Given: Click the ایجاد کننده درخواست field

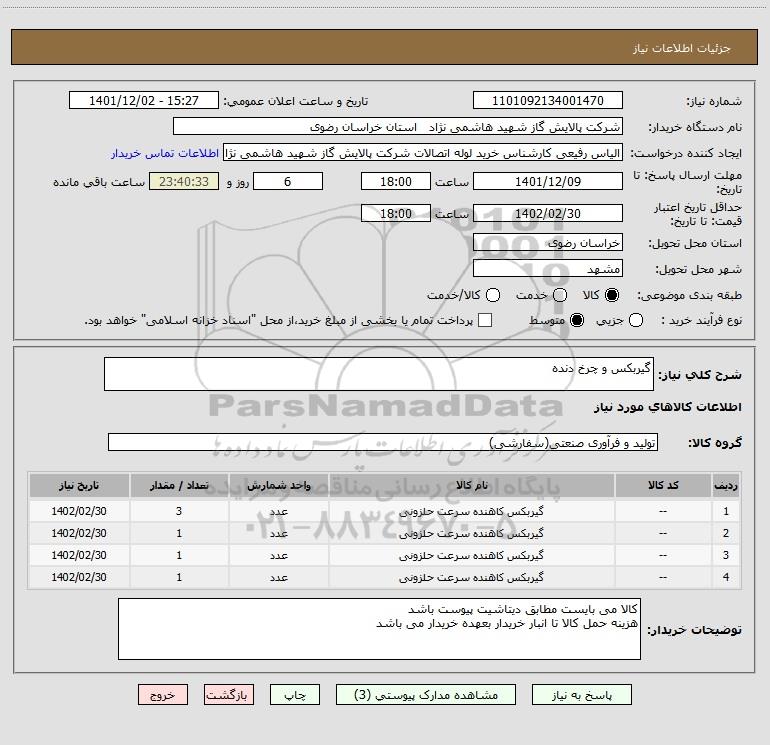Looking at the screenshot, I should [x=423, y=153].
